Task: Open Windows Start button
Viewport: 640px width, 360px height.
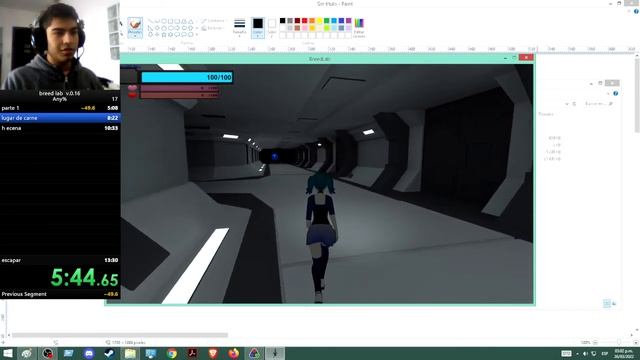Action: (x=7, y=353)
